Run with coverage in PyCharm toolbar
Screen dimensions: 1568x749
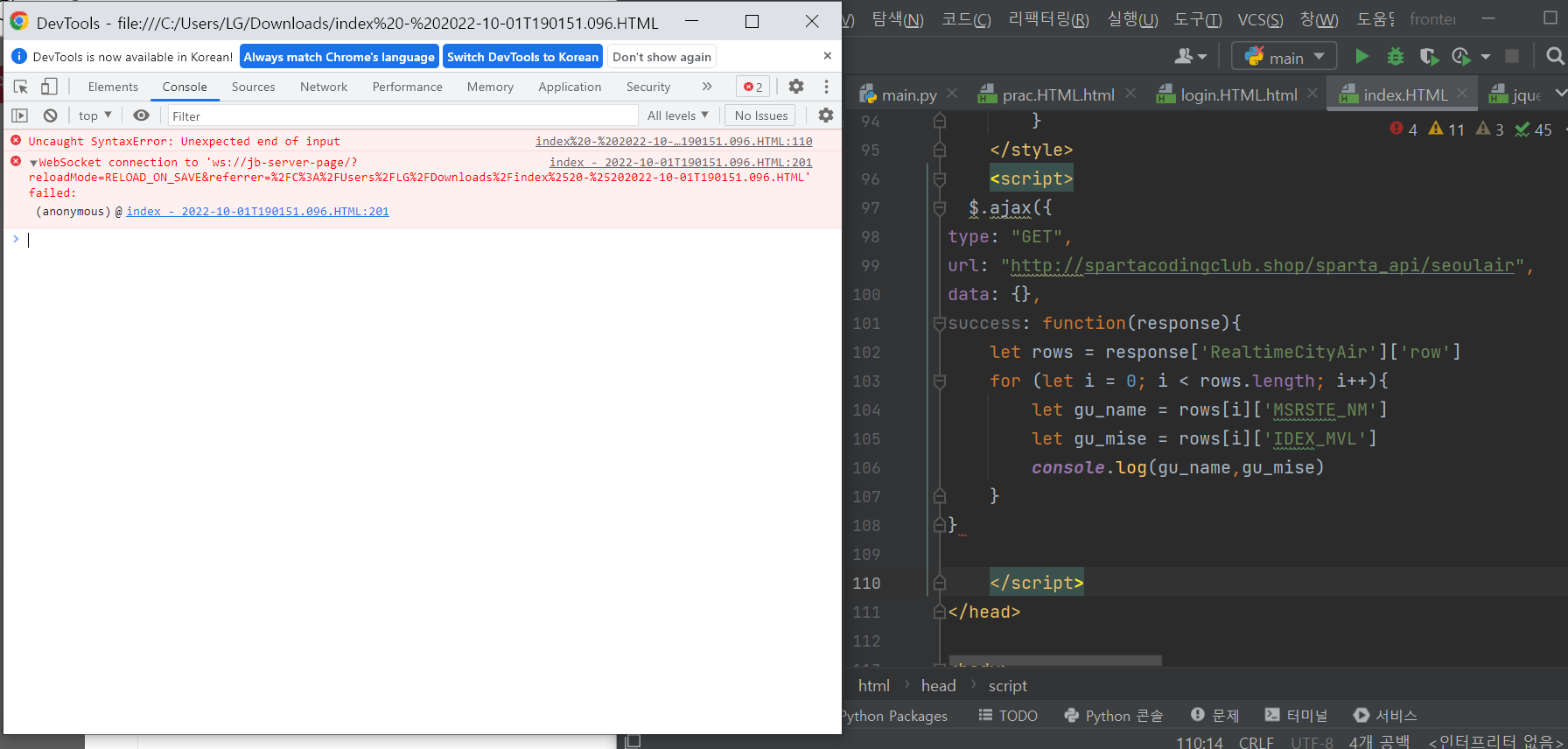tap(1429, 57)
